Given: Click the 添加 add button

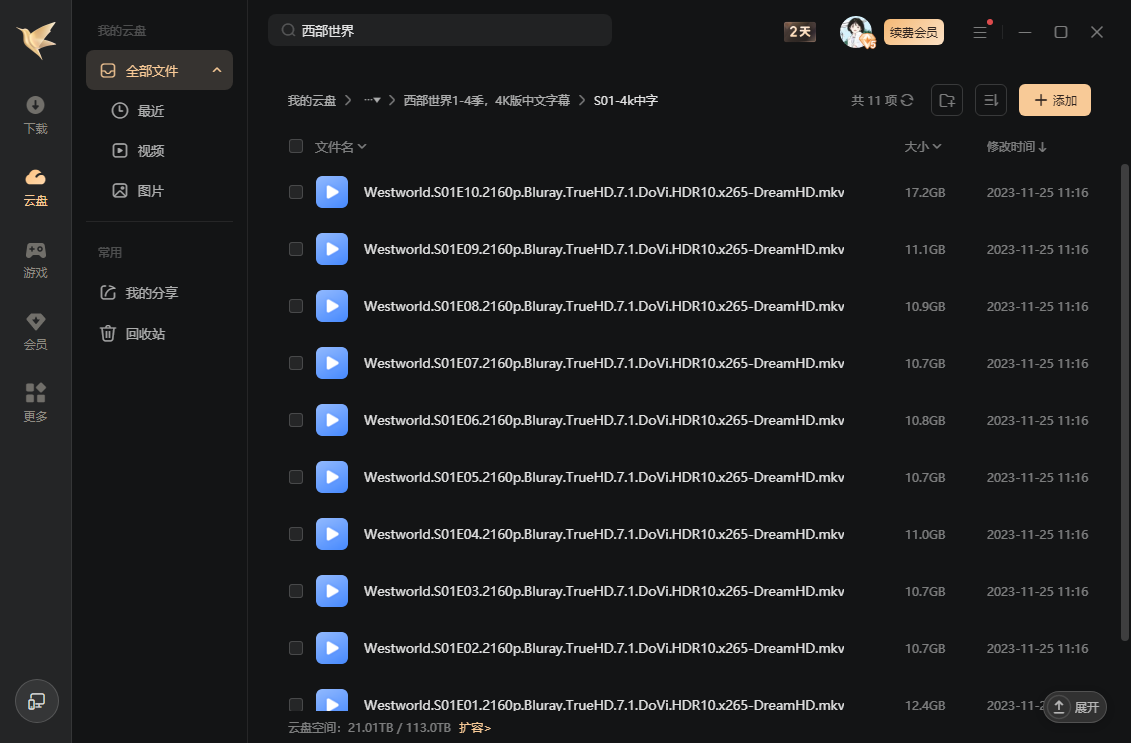Looking at the screenshot, I should 1054,100.
